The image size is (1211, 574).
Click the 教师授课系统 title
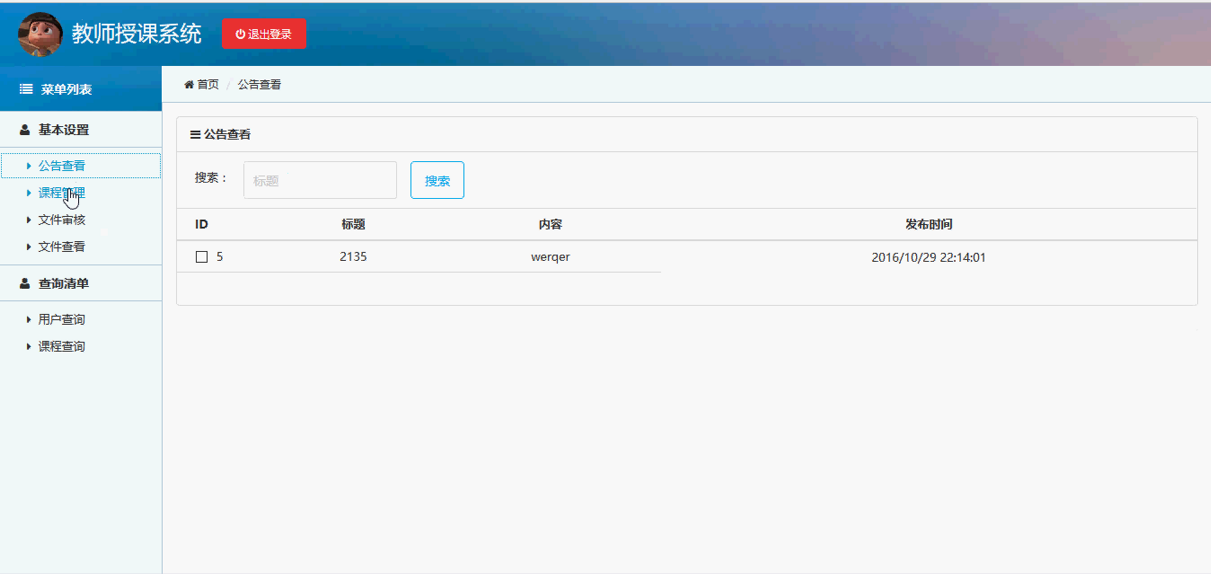coord(137,34)
